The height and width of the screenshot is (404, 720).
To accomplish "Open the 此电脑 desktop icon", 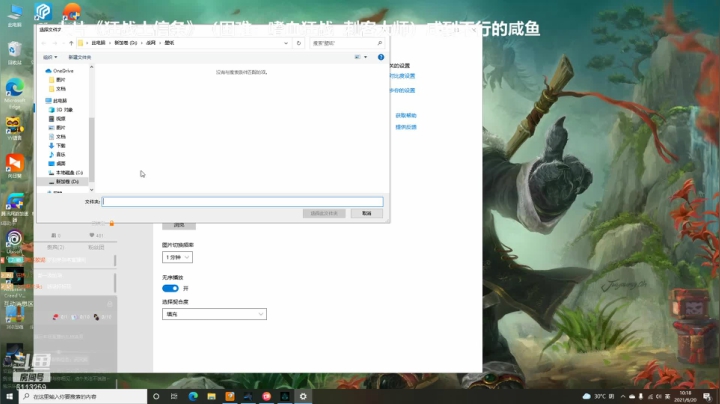I will point(15,15).
